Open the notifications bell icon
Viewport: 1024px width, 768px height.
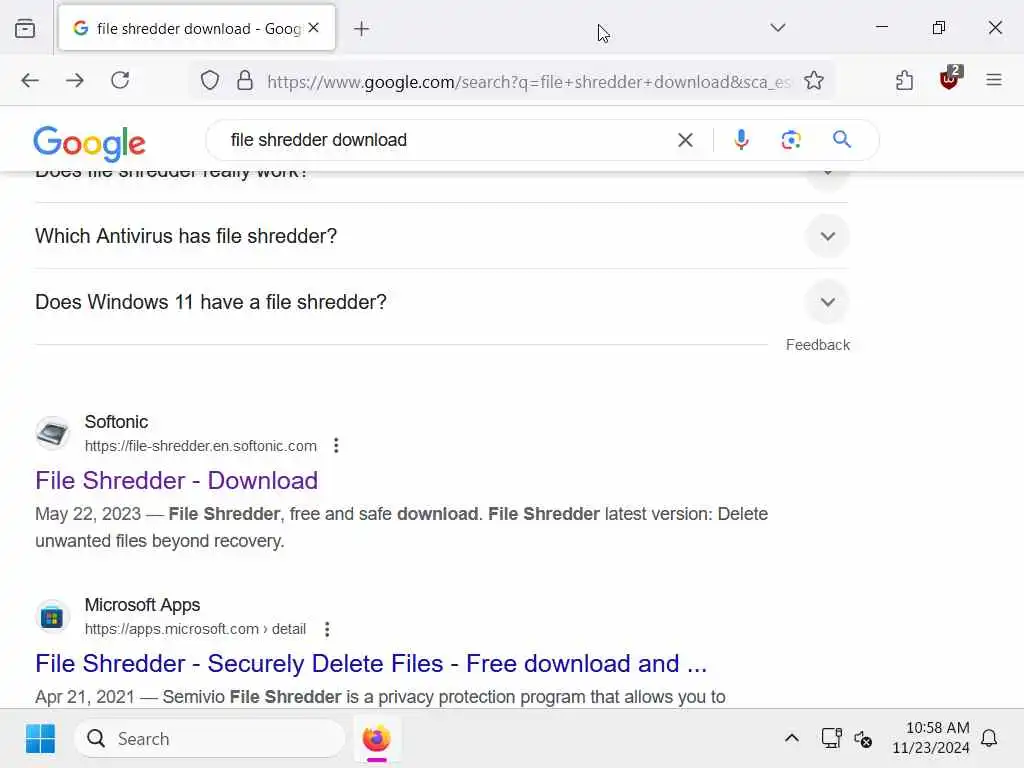pos(989,738)
